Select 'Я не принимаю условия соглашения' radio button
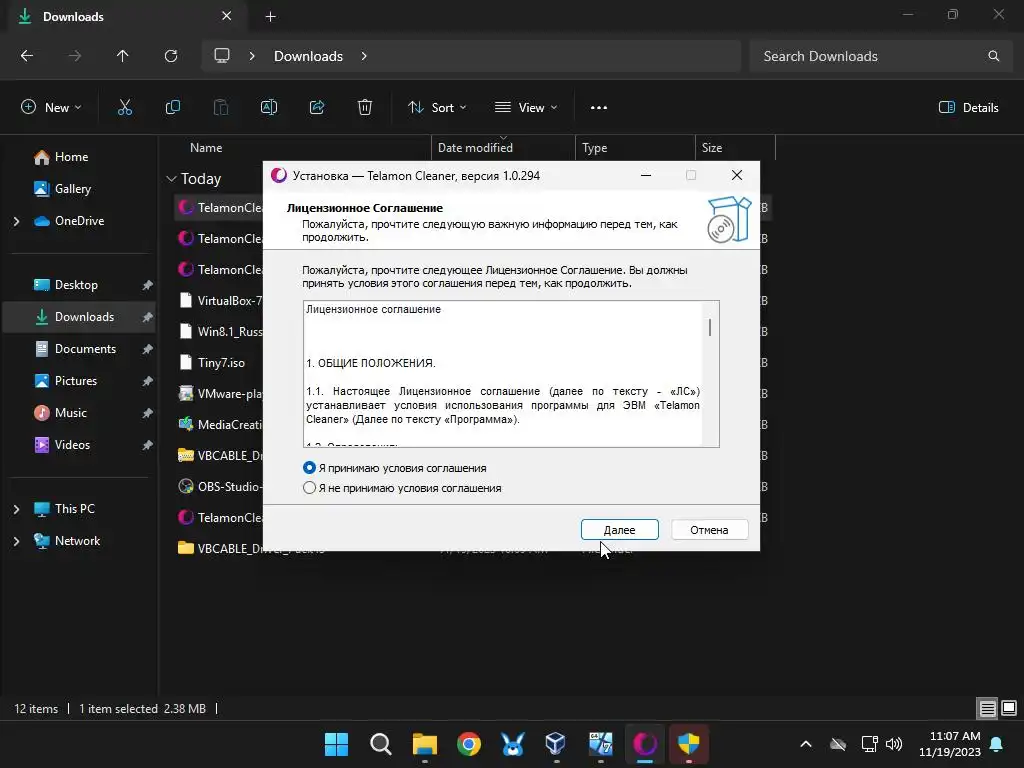Image resolution: width=1024 pixels, height=768 pixels. (310, 488)
